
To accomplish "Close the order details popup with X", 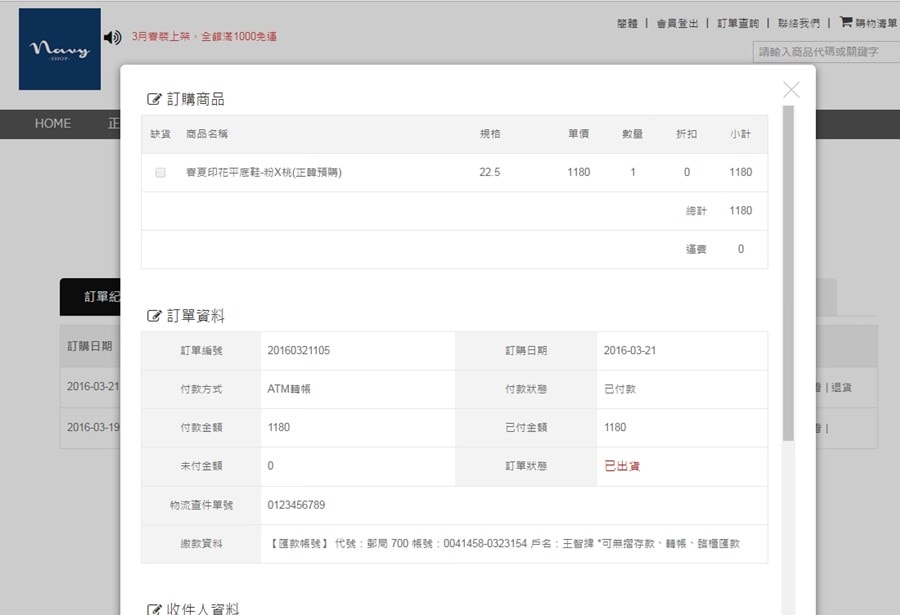I will pyautogui.click(x=791, y=90).
